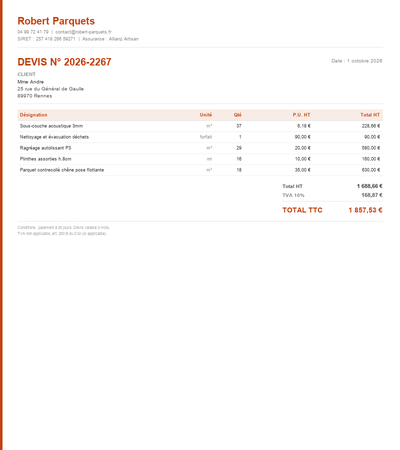The height and width of the screenshot is (450, 400).
Task: Select the Plinthes assorties h.8cm row
Action: (x=200, y=159)
